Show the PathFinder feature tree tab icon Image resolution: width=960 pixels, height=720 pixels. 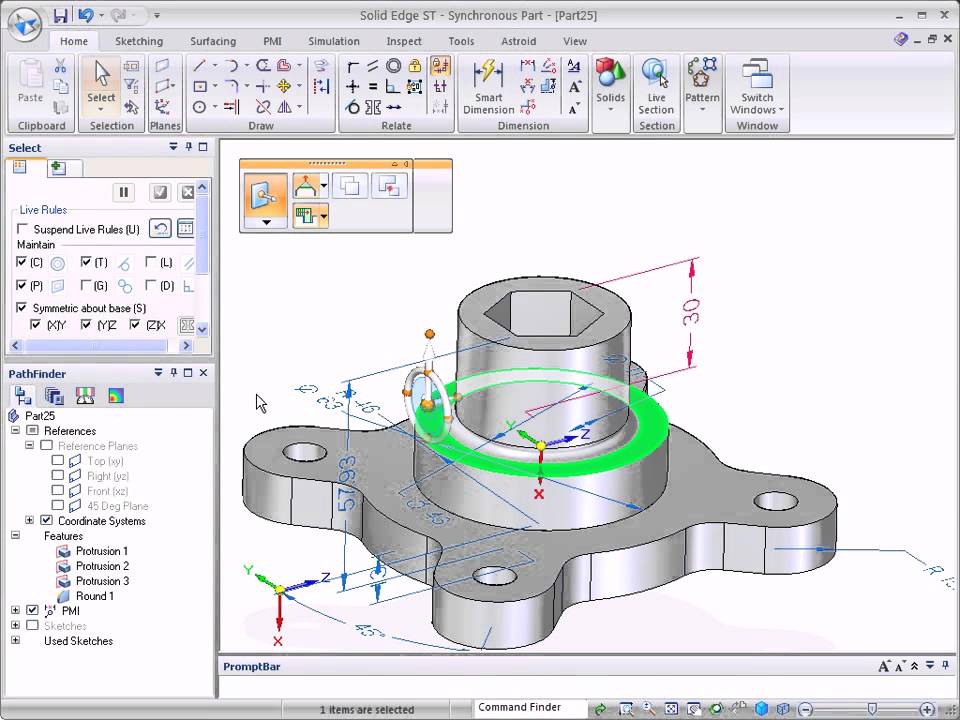point(23,396)
